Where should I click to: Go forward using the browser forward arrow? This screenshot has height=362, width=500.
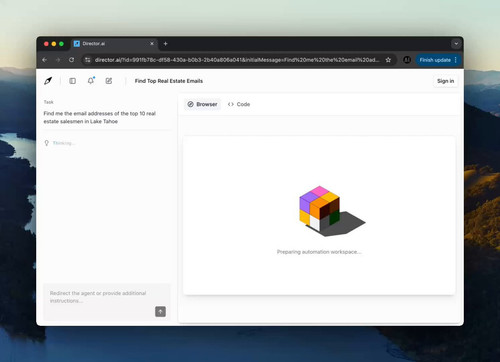(58, 60)
